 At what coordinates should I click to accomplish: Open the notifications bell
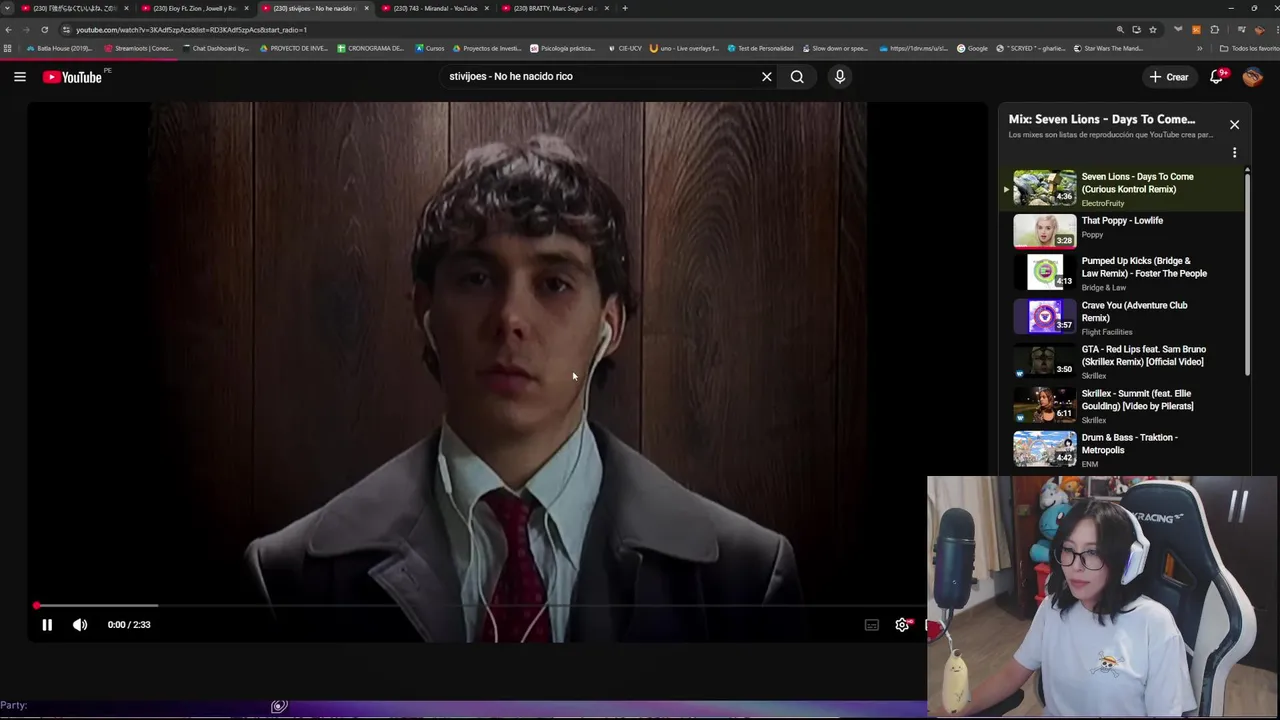coord(1217,76)
